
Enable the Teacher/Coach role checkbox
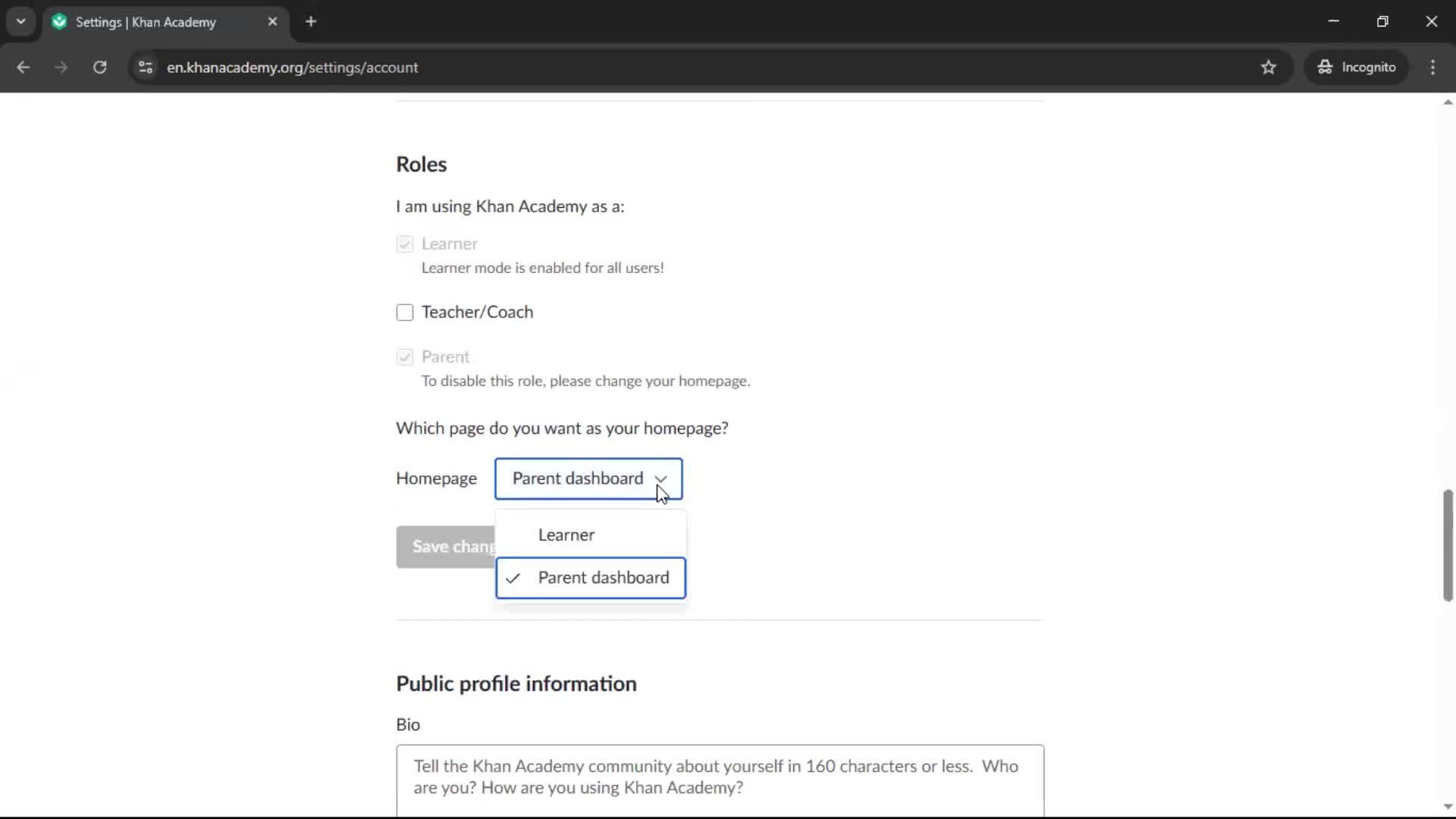point(405,312)
